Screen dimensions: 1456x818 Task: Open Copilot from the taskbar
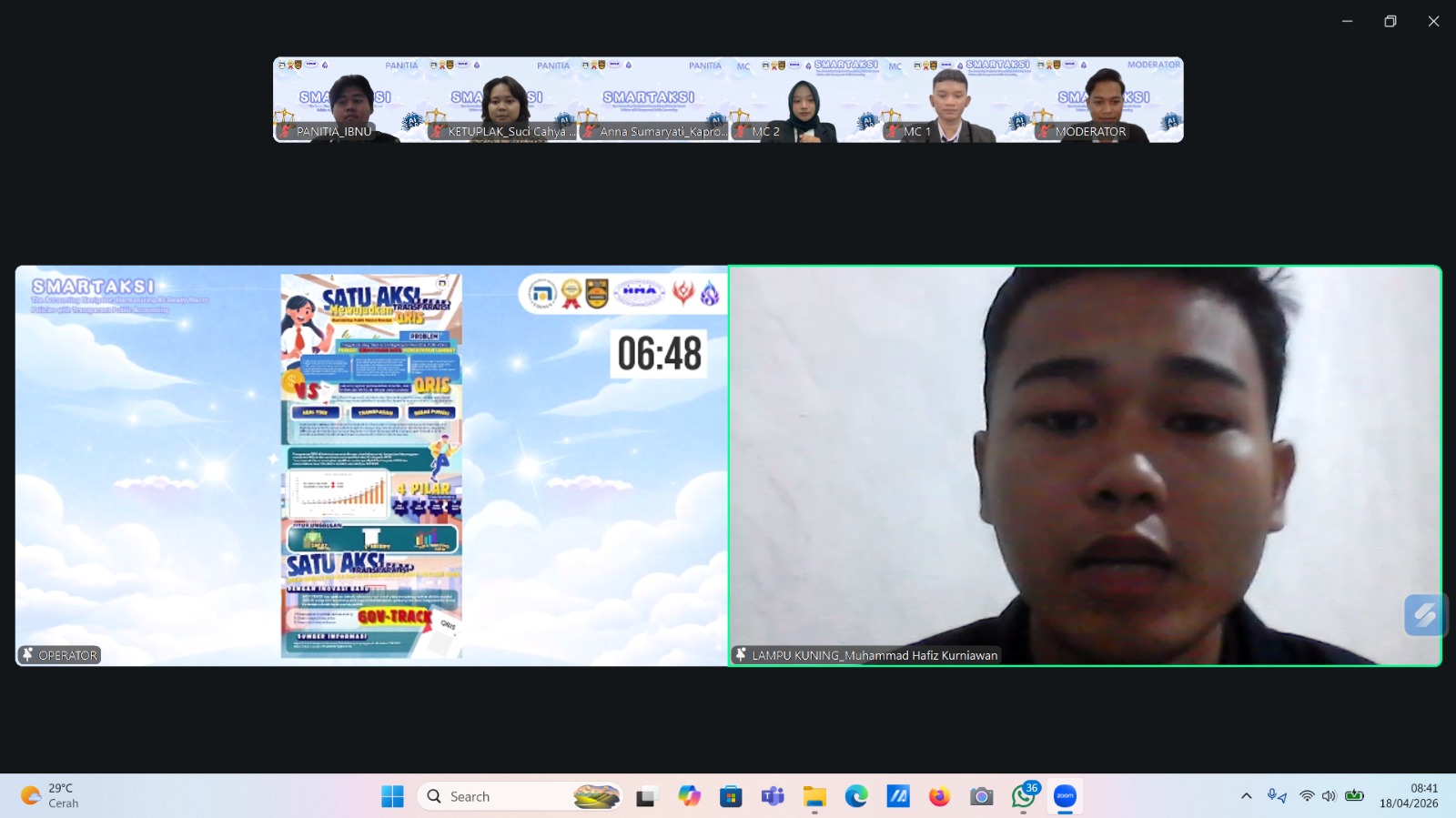click(x=689, y=796)
